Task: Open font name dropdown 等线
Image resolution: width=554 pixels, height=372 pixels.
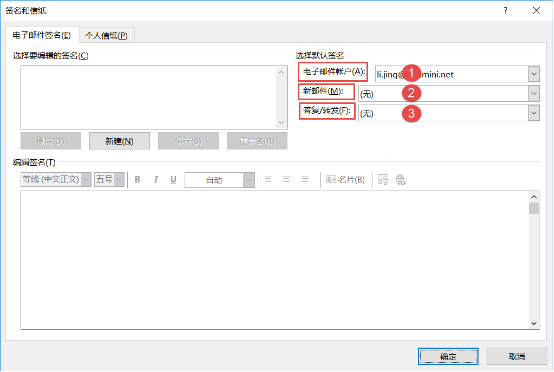Action: click(86, 179)
